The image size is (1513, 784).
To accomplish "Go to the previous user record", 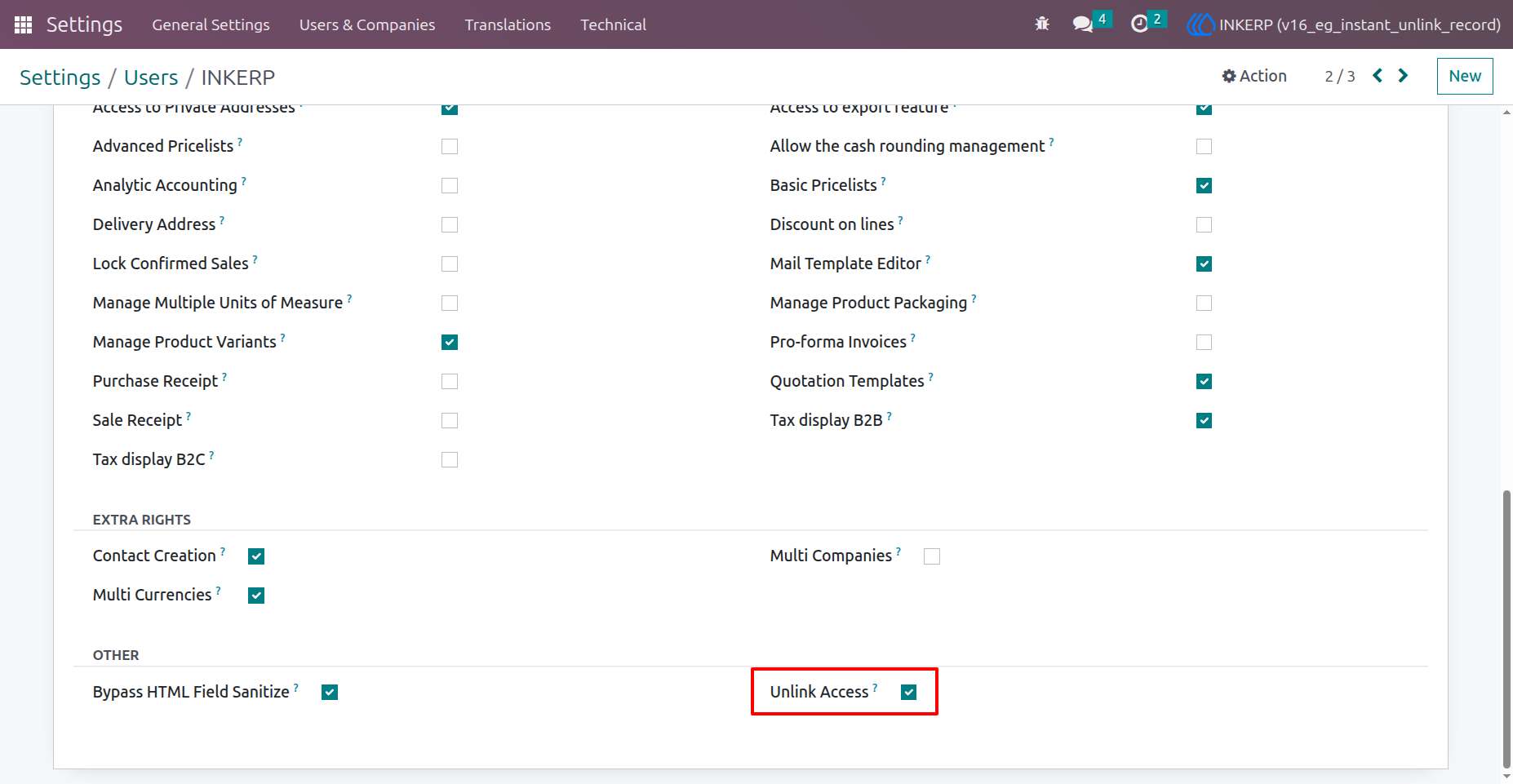I will click(1378, 76).
